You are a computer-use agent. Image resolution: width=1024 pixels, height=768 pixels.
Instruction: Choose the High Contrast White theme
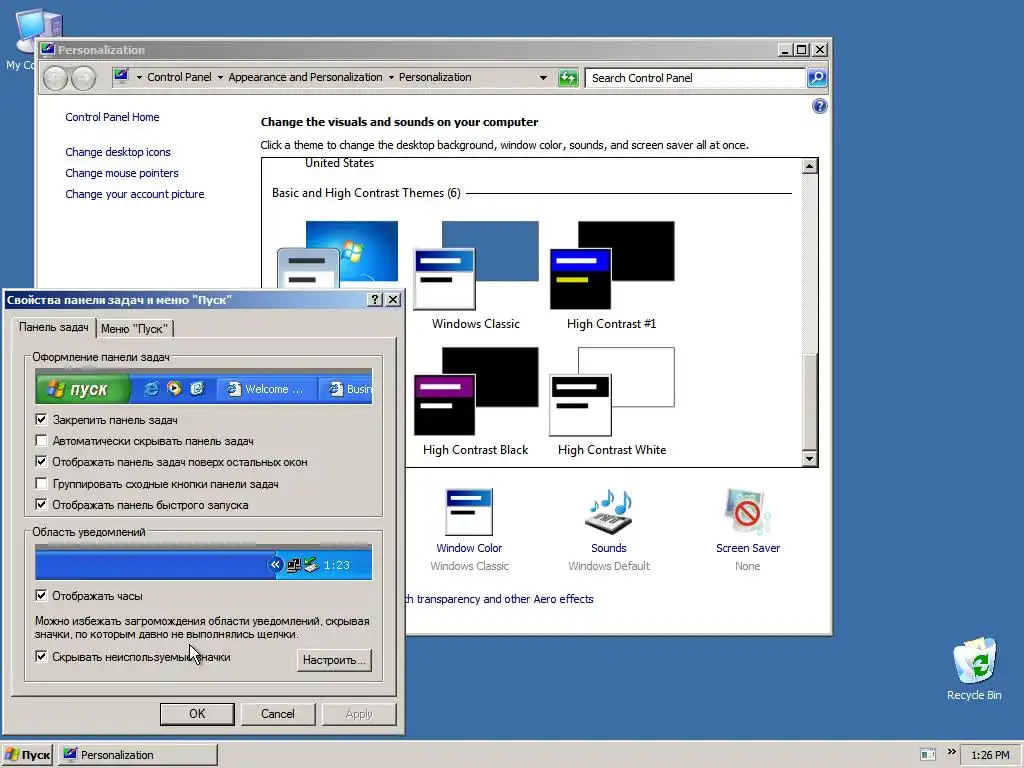[612, 391]
